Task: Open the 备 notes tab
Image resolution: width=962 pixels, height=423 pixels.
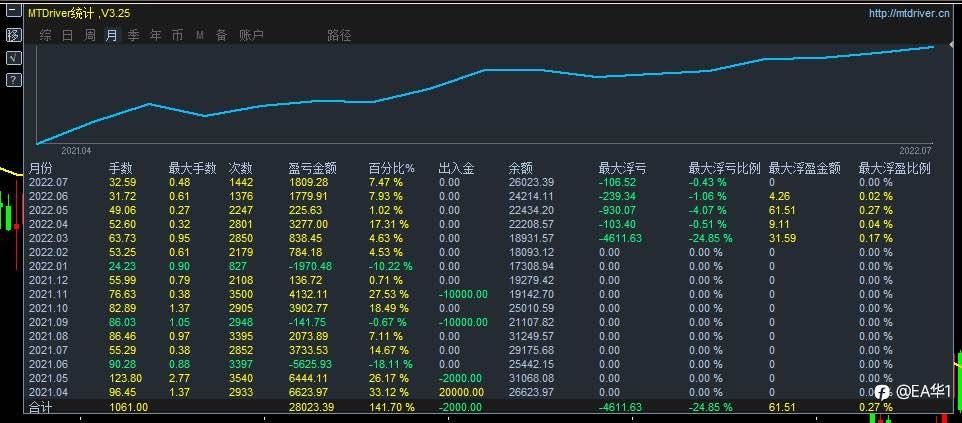Action: click(221, 36)
